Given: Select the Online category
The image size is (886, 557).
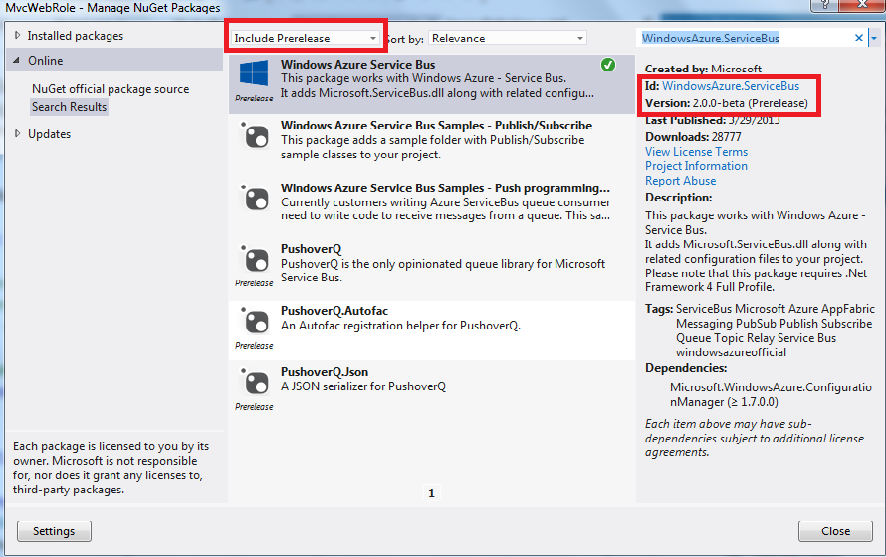Looking at the screenshot, I should (x=46, y=60).
